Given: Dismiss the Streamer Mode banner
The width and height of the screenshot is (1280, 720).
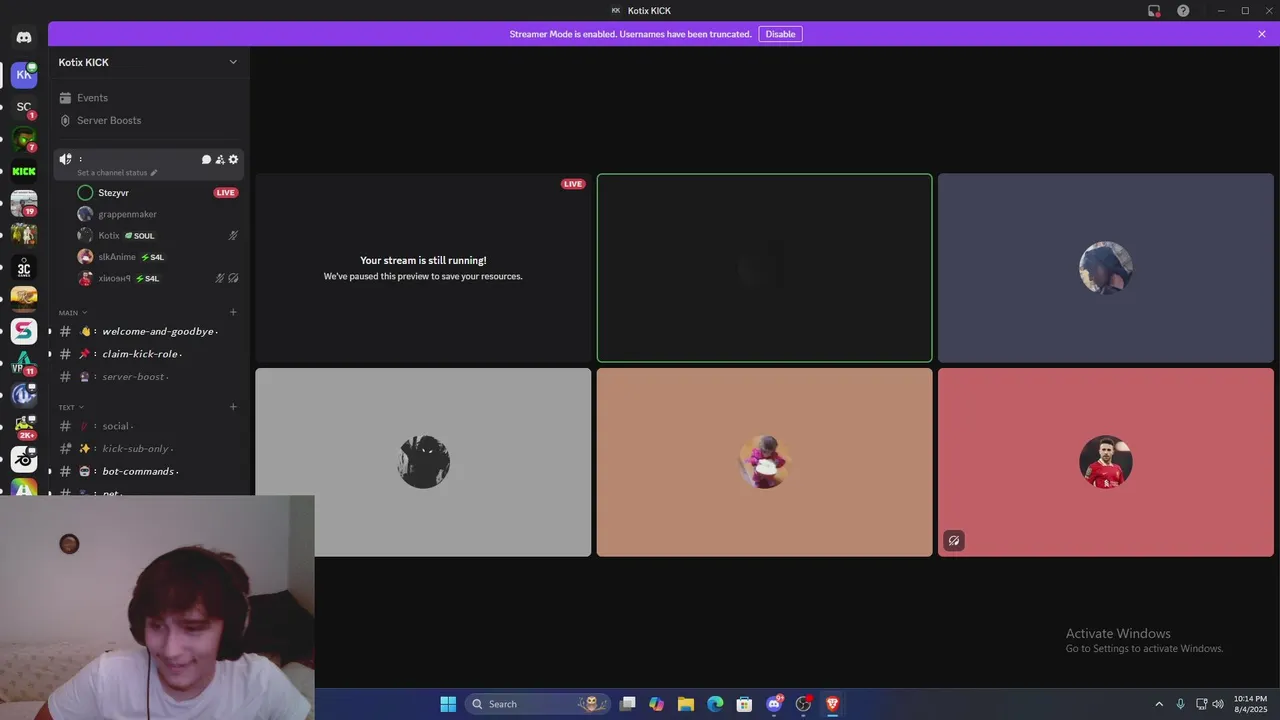Looking at the screenshot, I should [1262, 34].
